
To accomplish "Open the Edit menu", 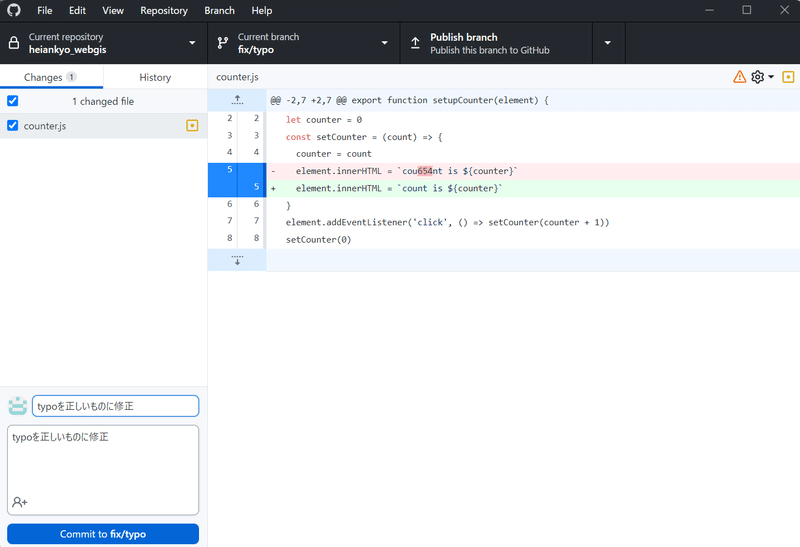I will coord(78,11).
